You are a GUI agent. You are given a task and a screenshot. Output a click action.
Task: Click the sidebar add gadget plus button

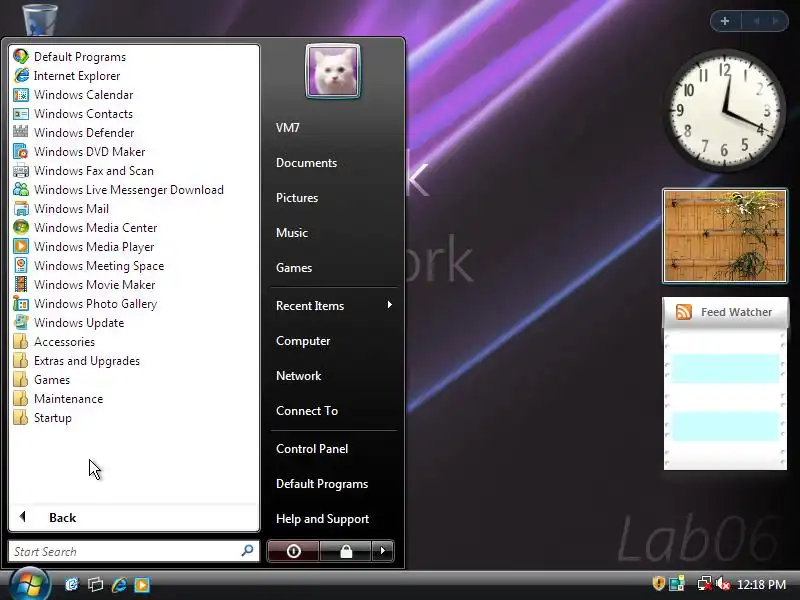tap(724, 21)
